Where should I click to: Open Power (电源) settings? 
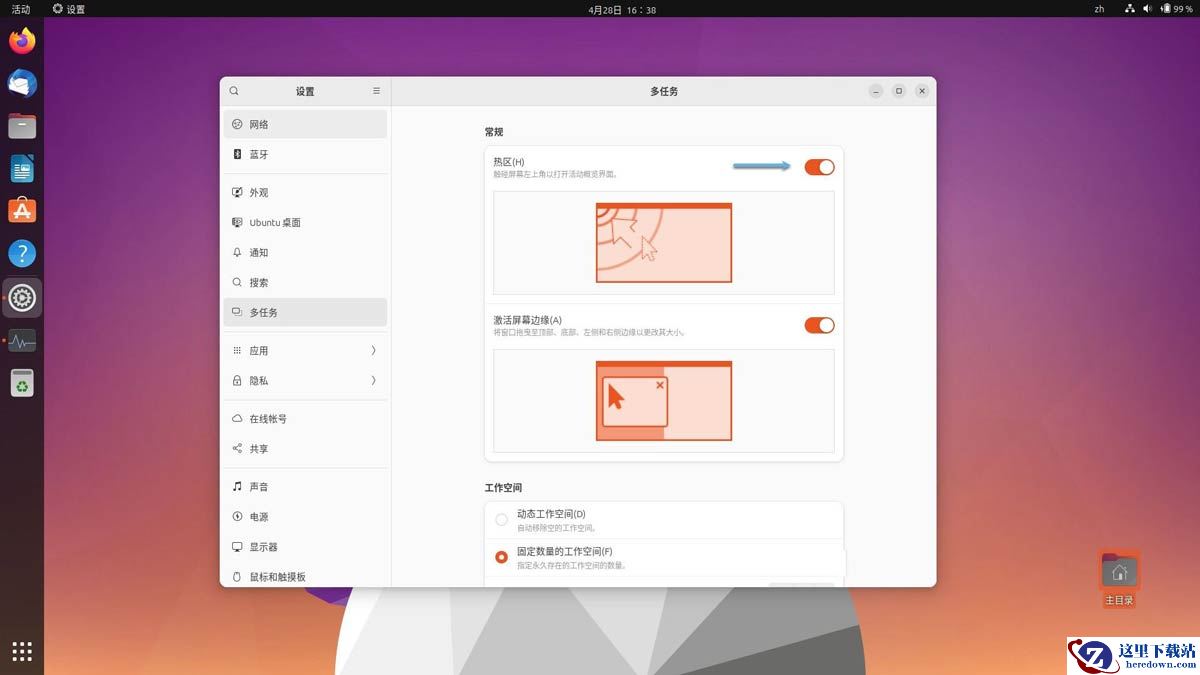click(x=305, y=516)
